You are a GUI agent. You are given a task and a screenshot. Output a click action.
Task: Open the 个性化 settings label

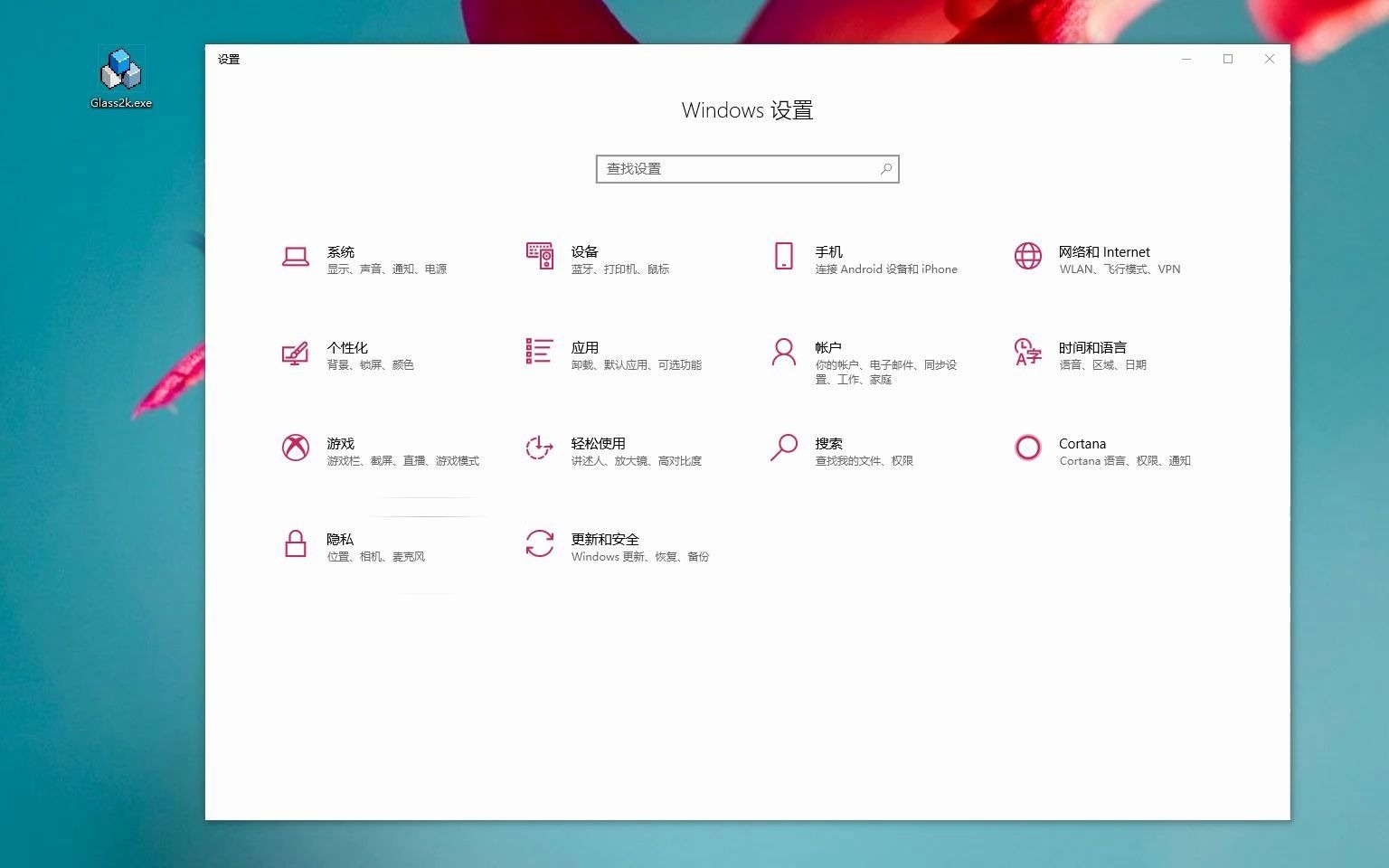point(347,348)
